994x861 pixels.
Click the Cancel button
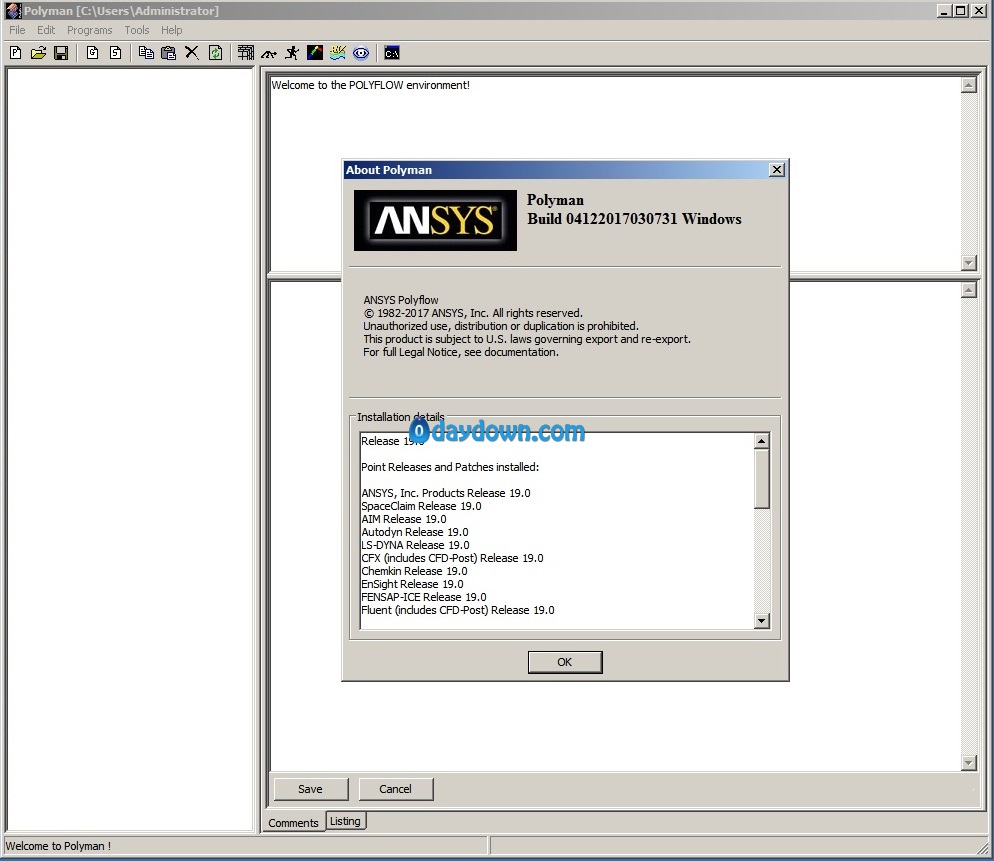[396, 789]
